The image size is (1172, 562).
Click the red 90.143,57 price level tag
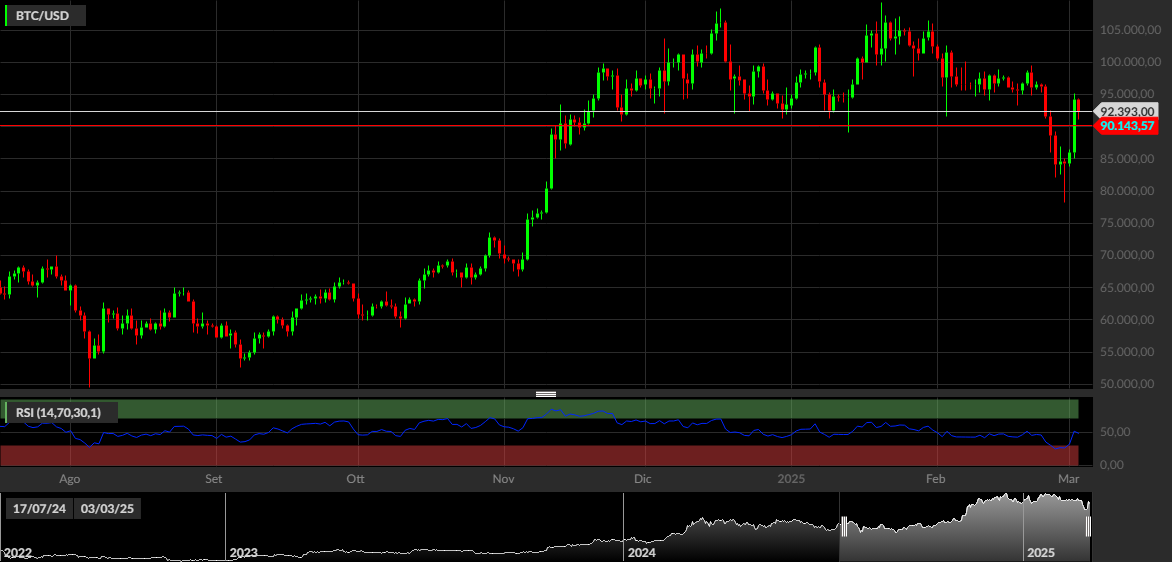tap(1128, 126)
